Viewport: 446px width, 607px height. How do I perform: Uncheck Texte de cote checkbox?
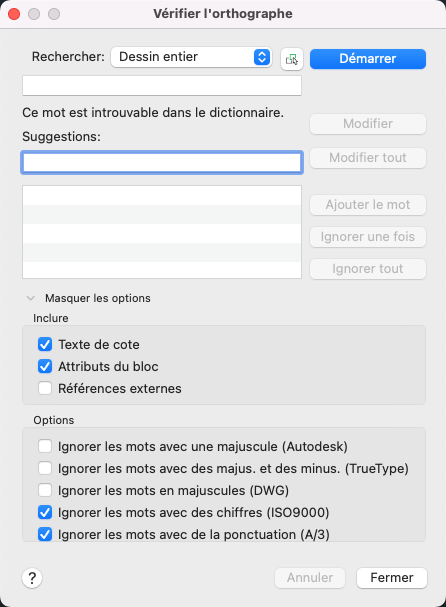click(x=45, y=344)
